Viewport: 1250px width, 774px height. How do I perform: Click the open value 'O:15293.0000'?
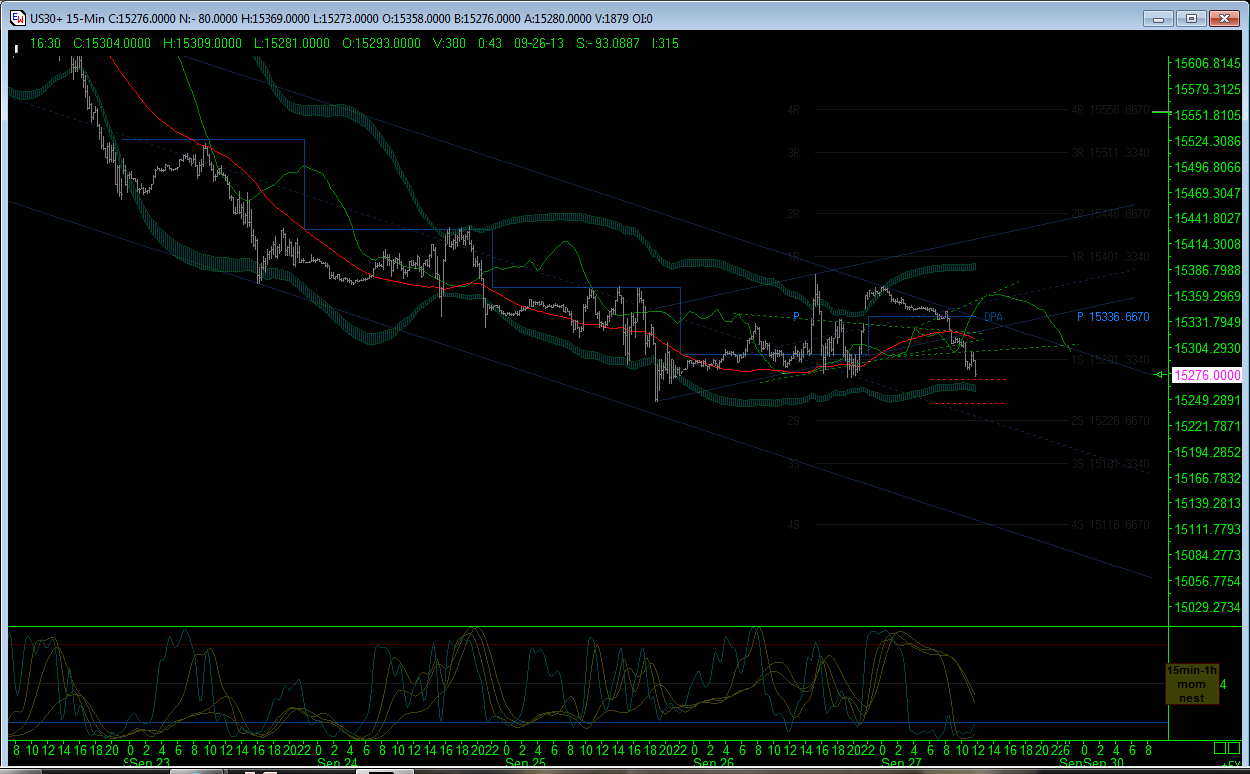[x=382, y=43]
